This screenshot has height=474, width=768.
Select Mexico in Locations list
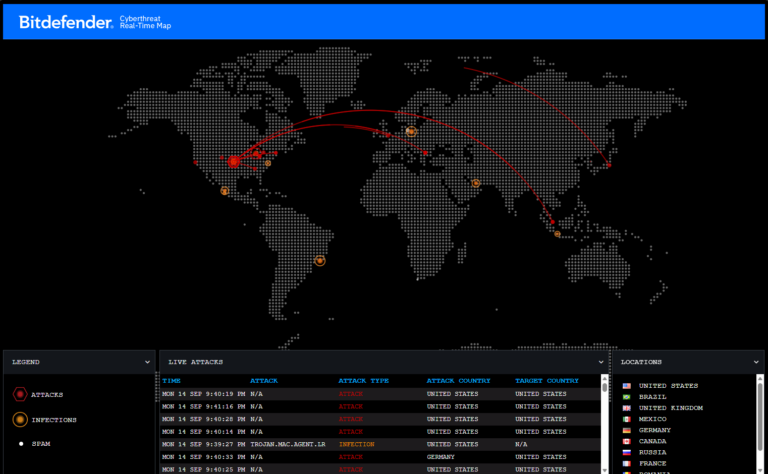(x=652, y=419)
